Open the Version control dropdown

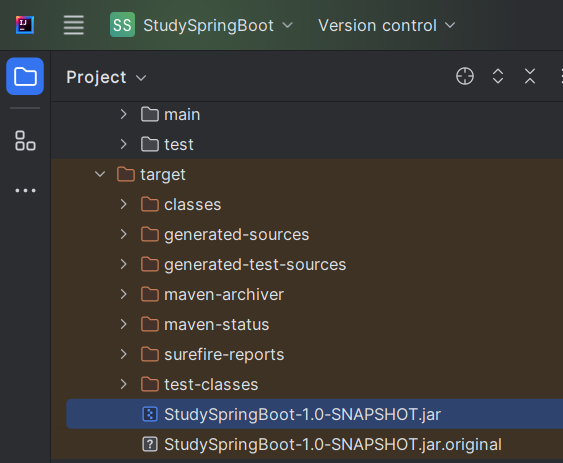[386, 26]
